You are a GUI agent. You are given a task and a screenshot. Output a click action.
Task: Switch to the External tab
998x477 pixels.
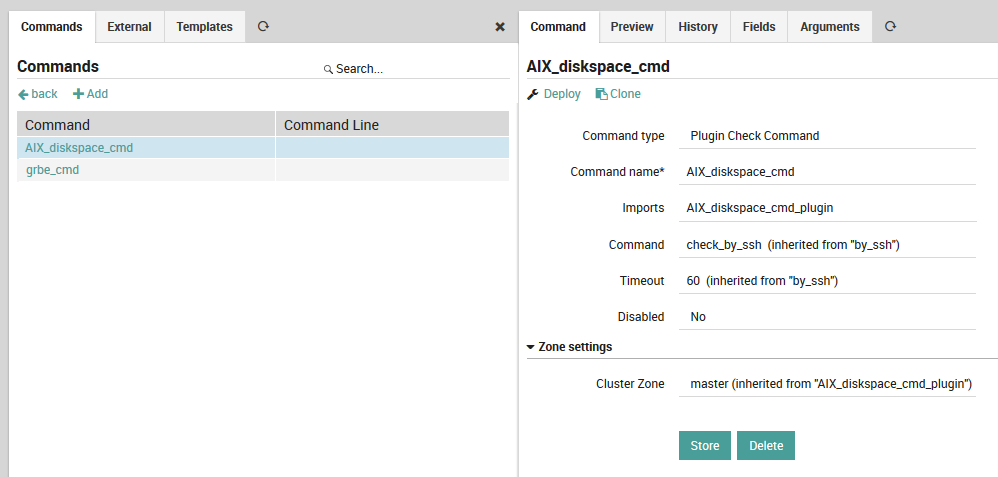coord(129,27)
